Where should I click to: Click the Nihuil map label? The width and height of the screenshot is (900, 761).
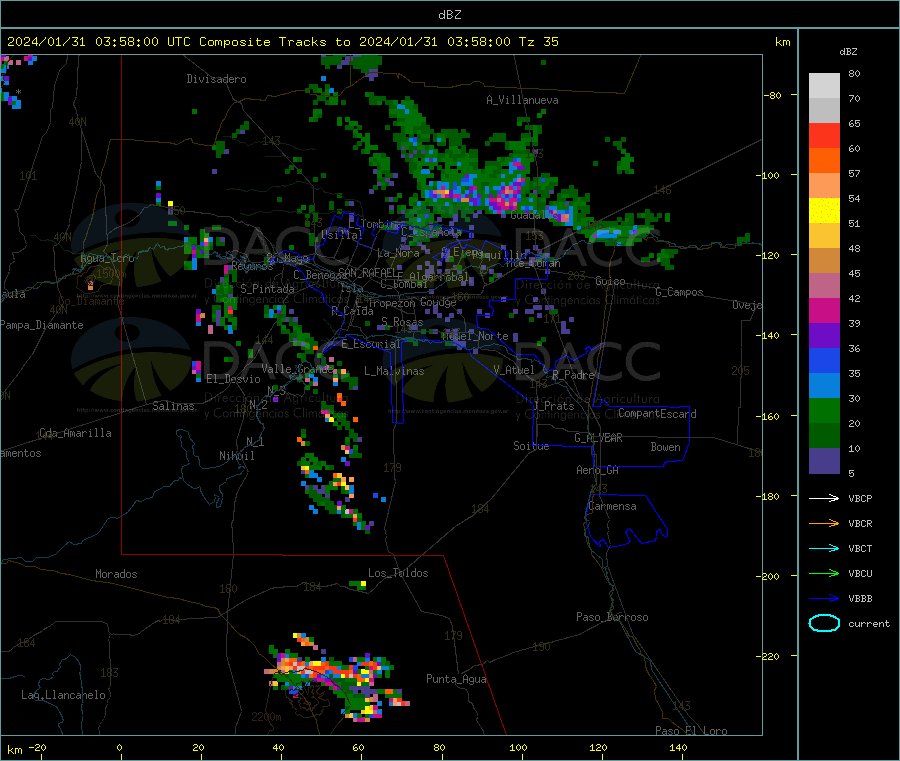[236, 456]
